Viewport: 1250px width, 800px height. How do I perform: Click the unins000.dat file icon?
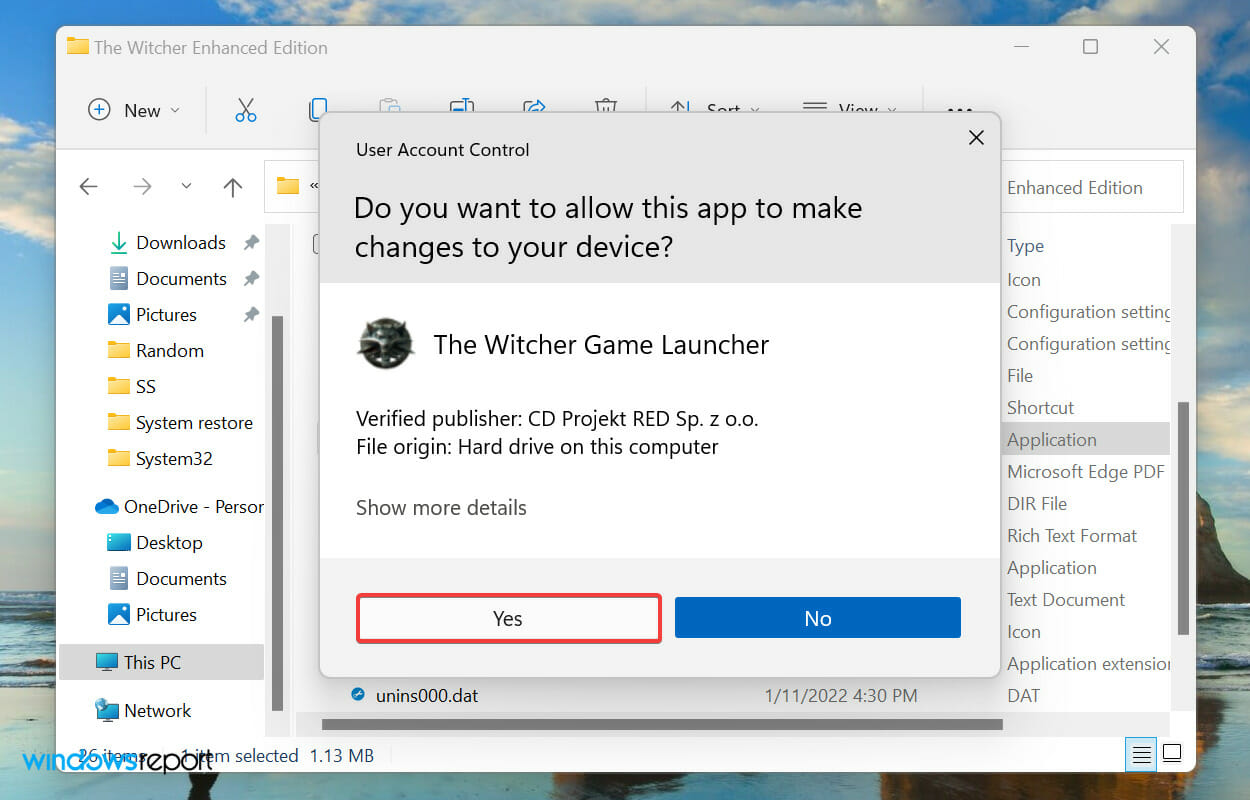[x=357, y=694]
